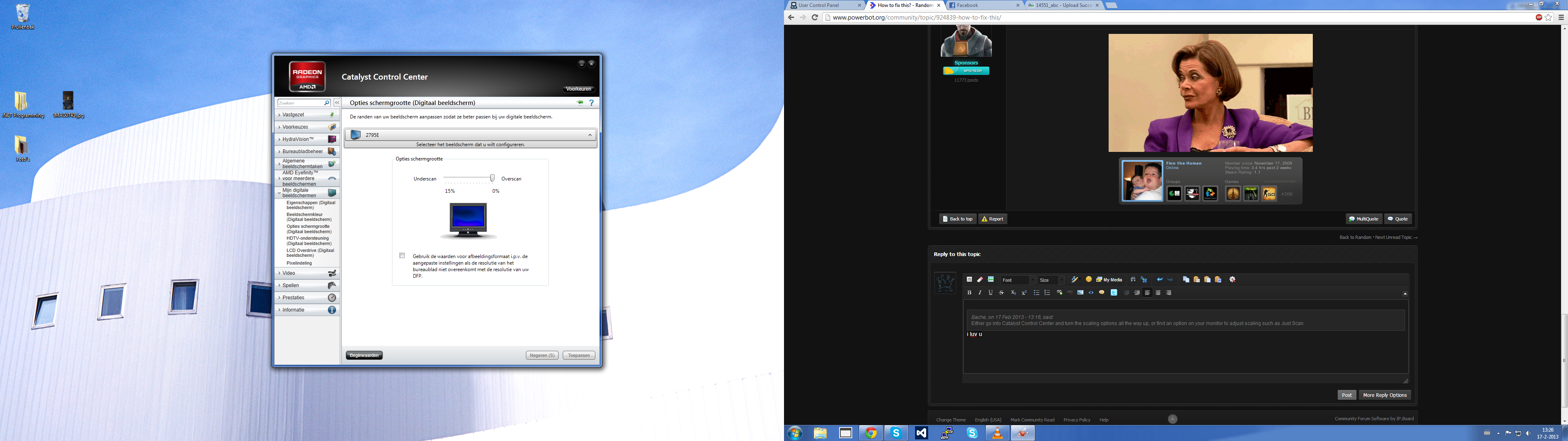This screenshot has height=441, width=1568.
Task: Click the blue help question mark icon
Action: (x=591, y=103)
